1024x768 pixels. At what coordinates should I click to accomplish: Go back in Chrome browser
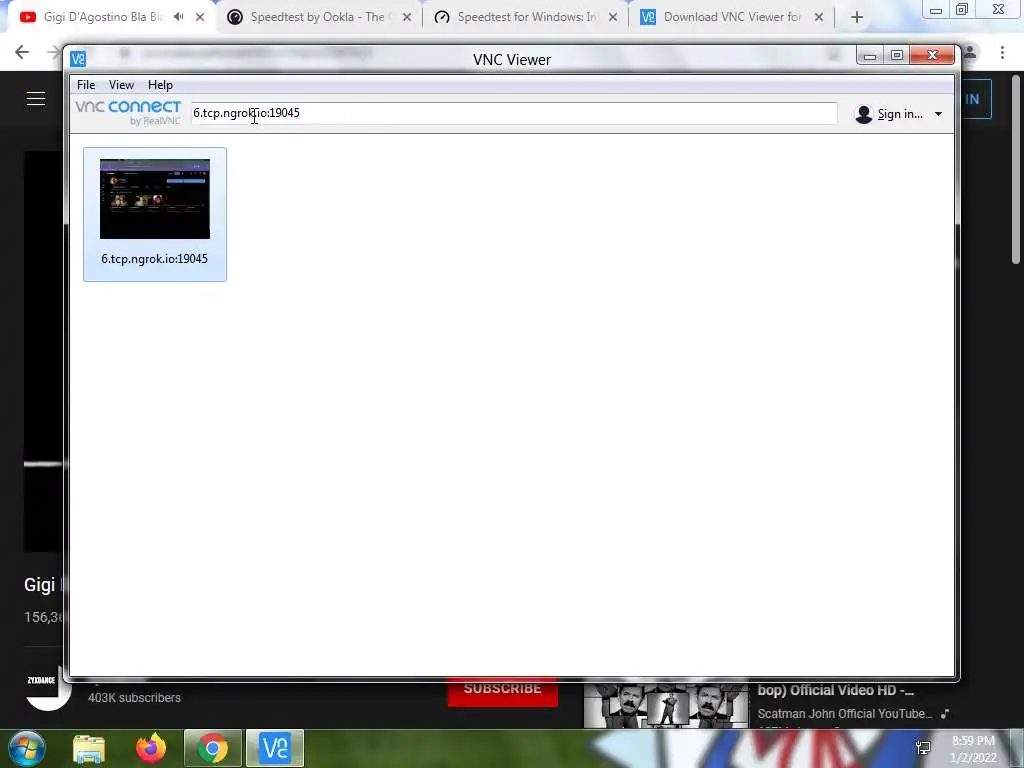(22, 52)
